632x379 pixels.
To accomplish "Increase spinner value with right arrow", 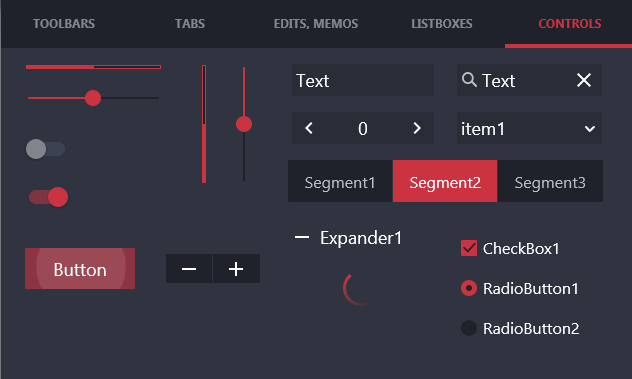I will tap(417, 128).
